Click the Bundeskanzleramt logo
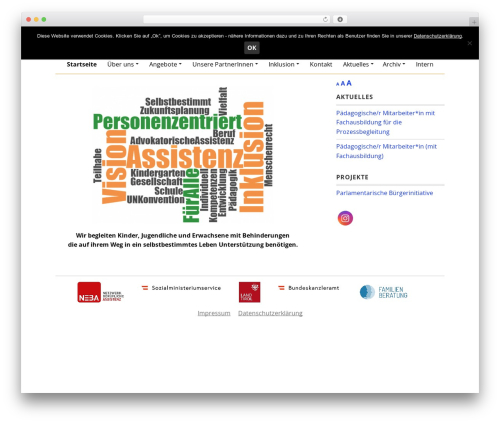This screenshot has height=423, width=500. (x=308, y=288)
